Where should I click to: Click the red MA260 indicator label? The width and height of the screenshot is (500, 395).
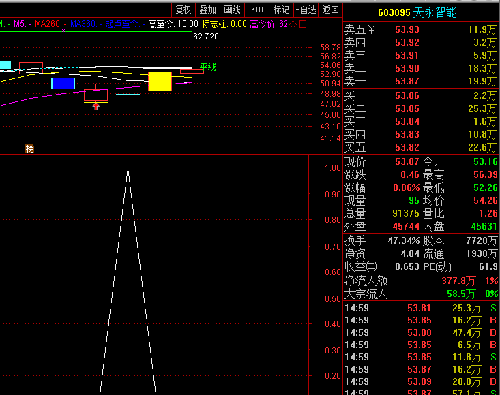click(x=47, y=24)
